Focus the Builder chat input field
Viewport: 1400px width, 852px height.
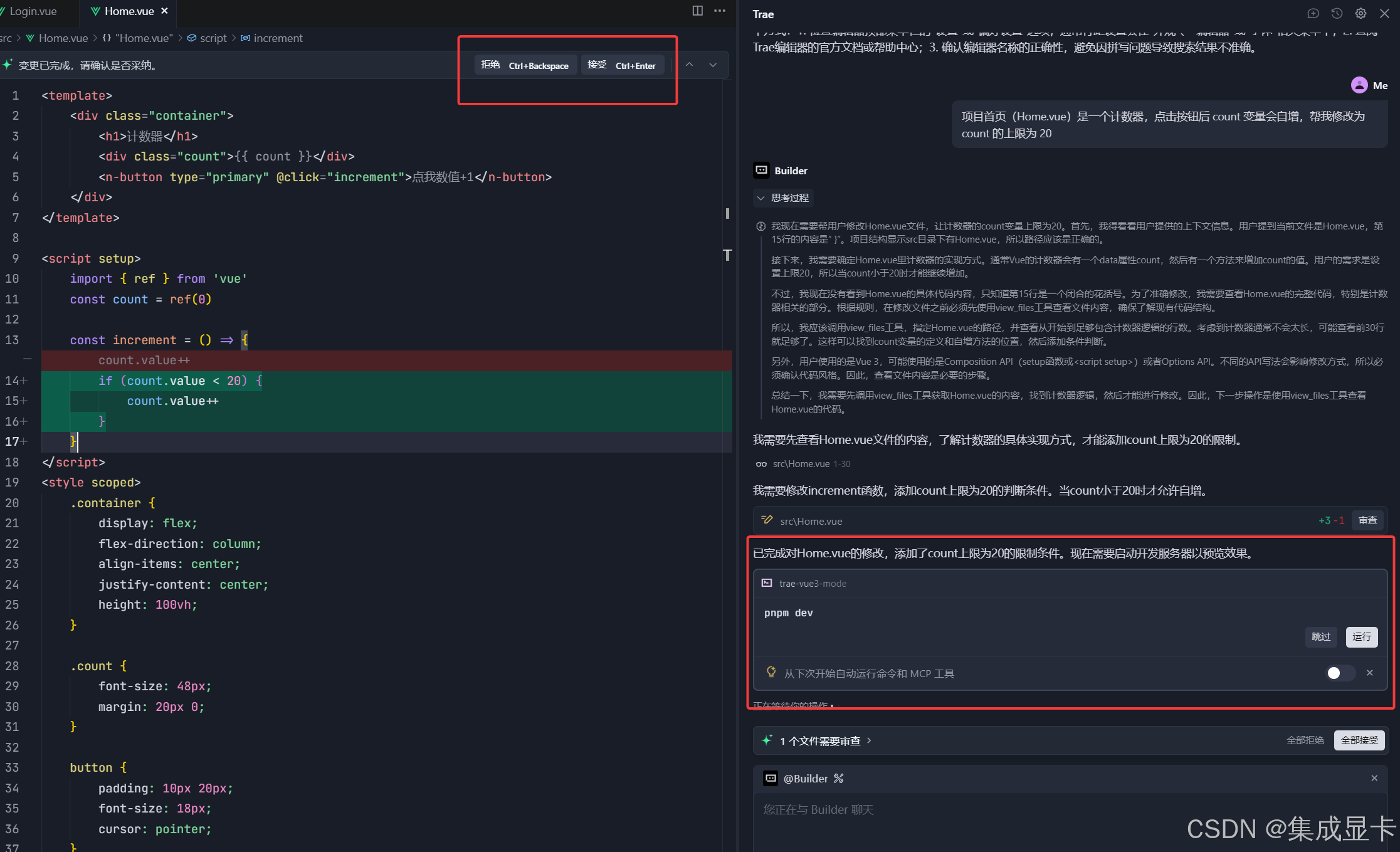point(1070,821)
